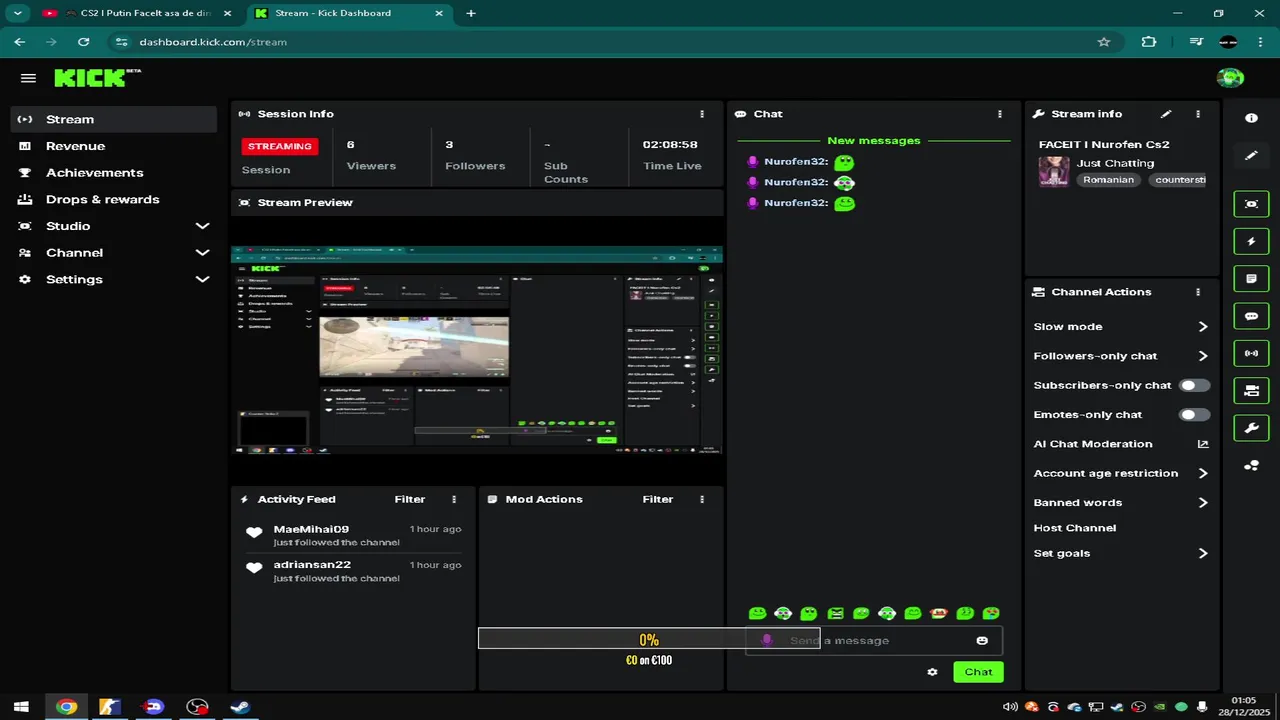Screen dimensions: 1280x720
Task: Click the 0% goal progress bar
Action: click(649, 639)
